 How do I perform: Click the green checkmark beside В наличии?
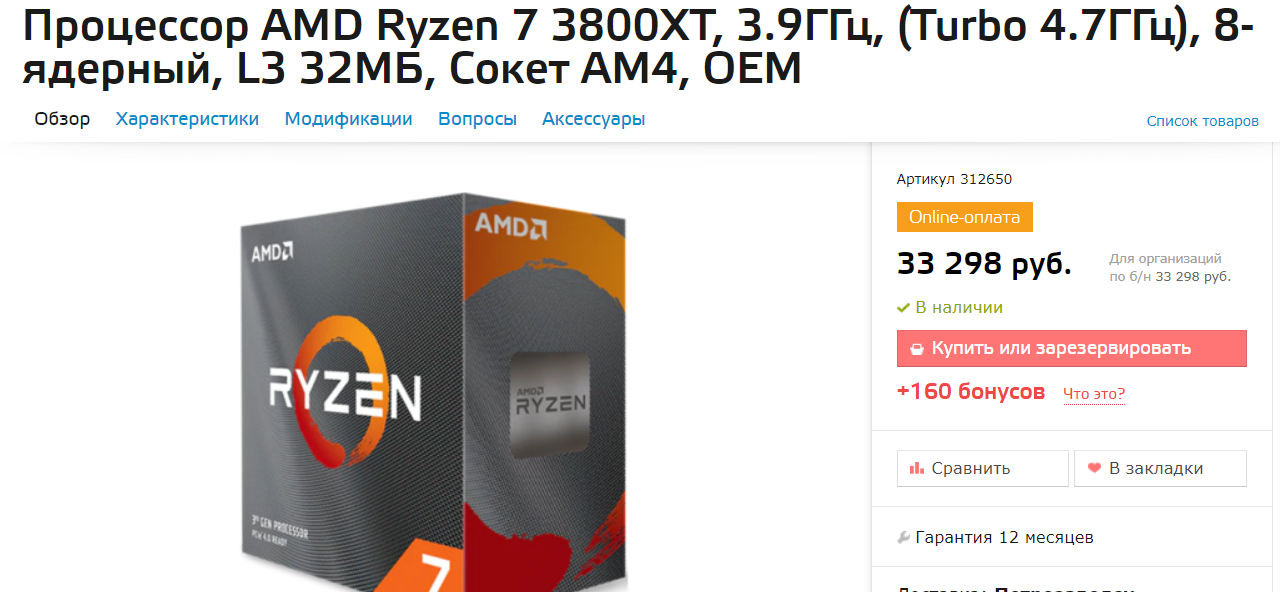[x=903, y=308]
